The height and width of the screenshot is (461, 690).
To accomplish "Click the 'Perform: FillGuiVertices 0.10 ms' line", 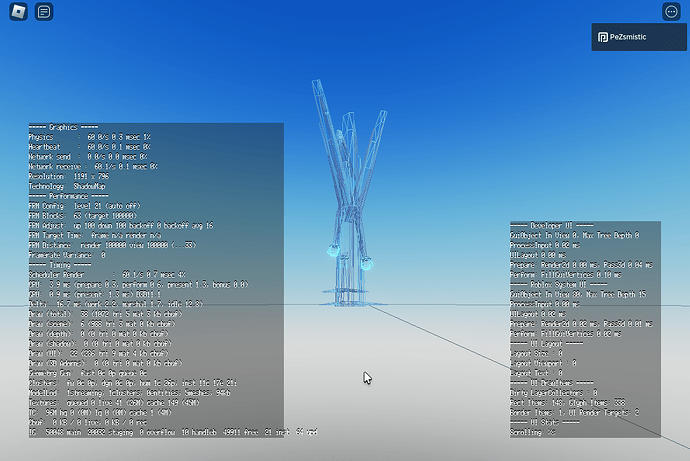I will click(x=566, y=274).
